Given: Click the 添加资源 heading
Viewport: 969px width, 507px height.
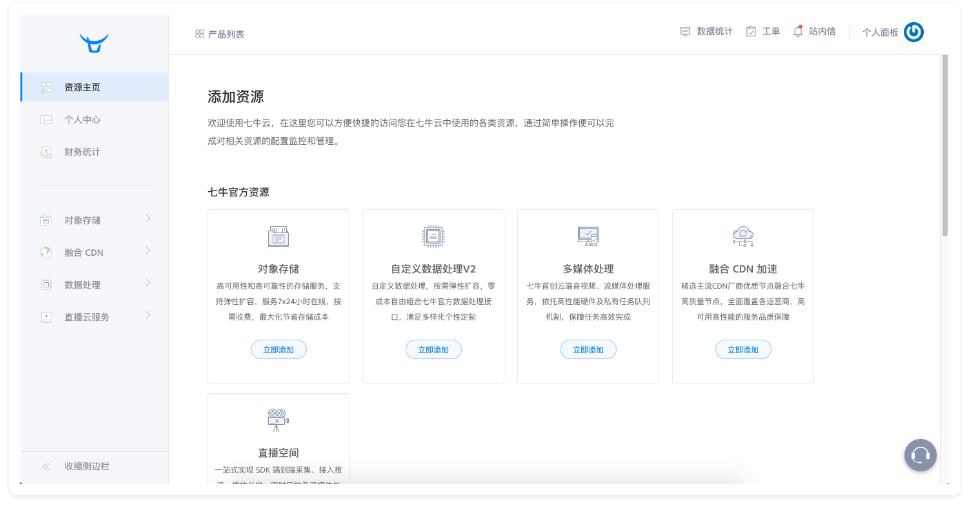Looking at the screenshot, I should coord(235,96).
